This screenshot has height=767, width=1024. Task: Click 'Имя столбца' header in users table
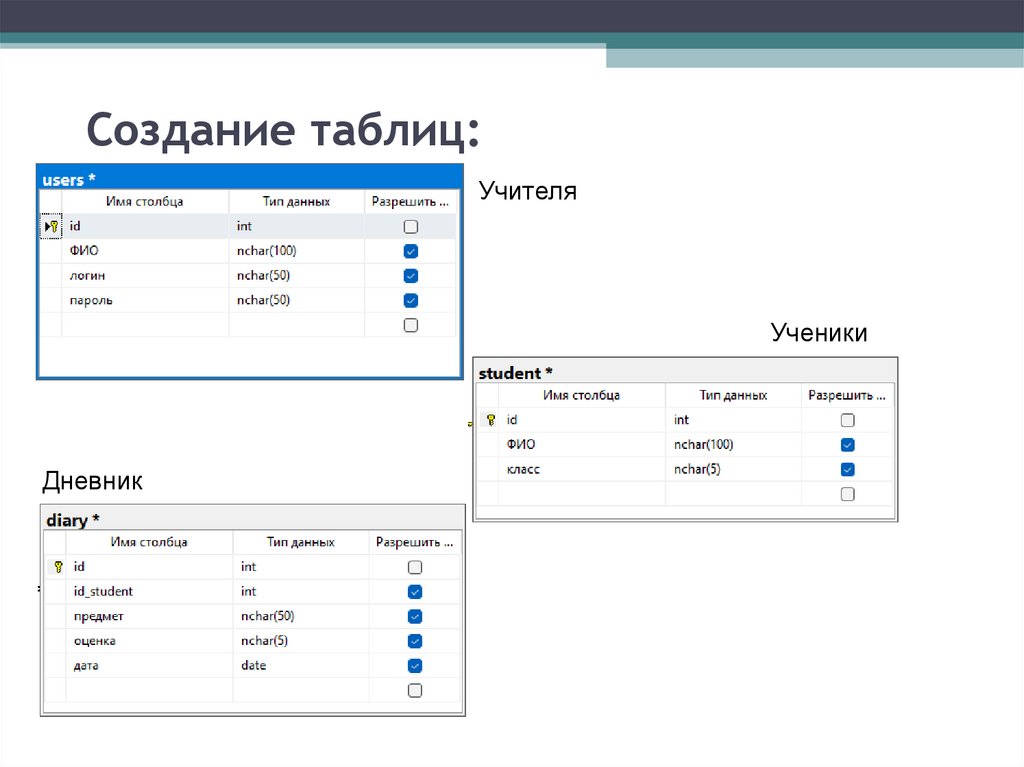[x=144, y=201]
